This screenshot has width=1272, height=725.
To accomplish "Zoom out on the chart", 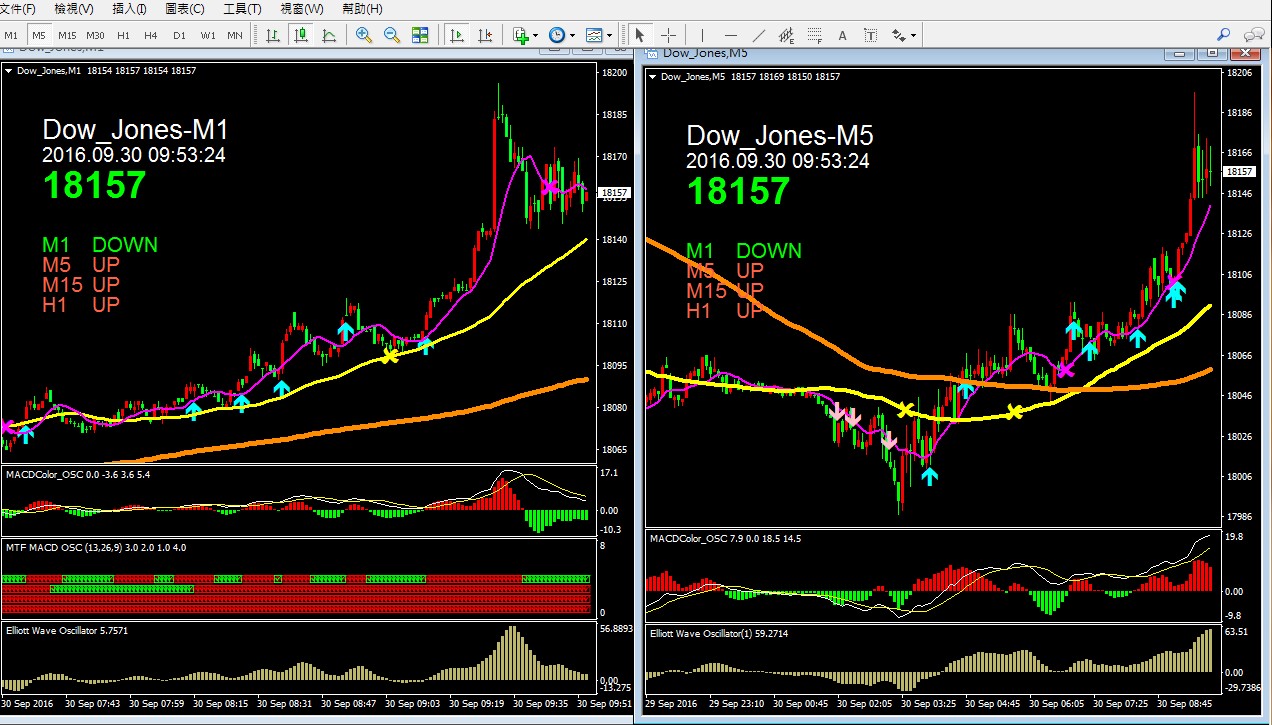I will [392, 35].
